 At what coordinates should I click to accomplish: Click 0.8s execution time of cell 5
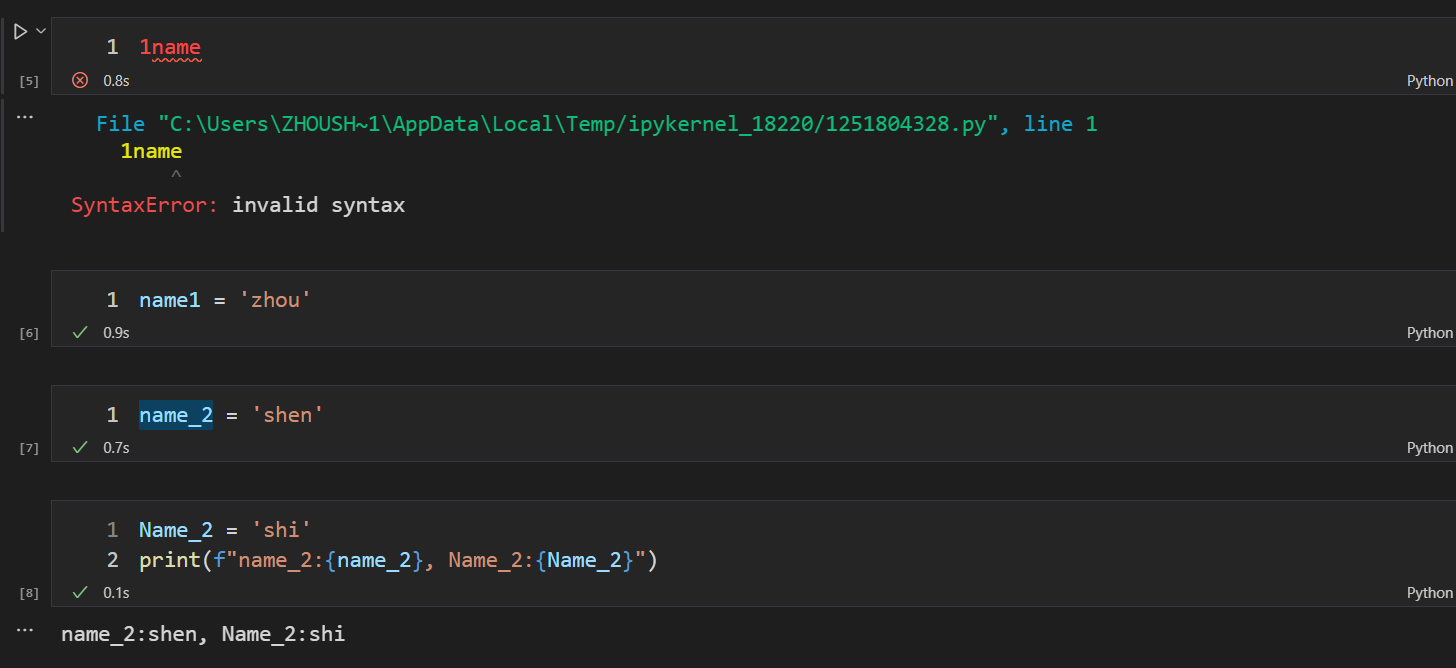click(116, 81)
